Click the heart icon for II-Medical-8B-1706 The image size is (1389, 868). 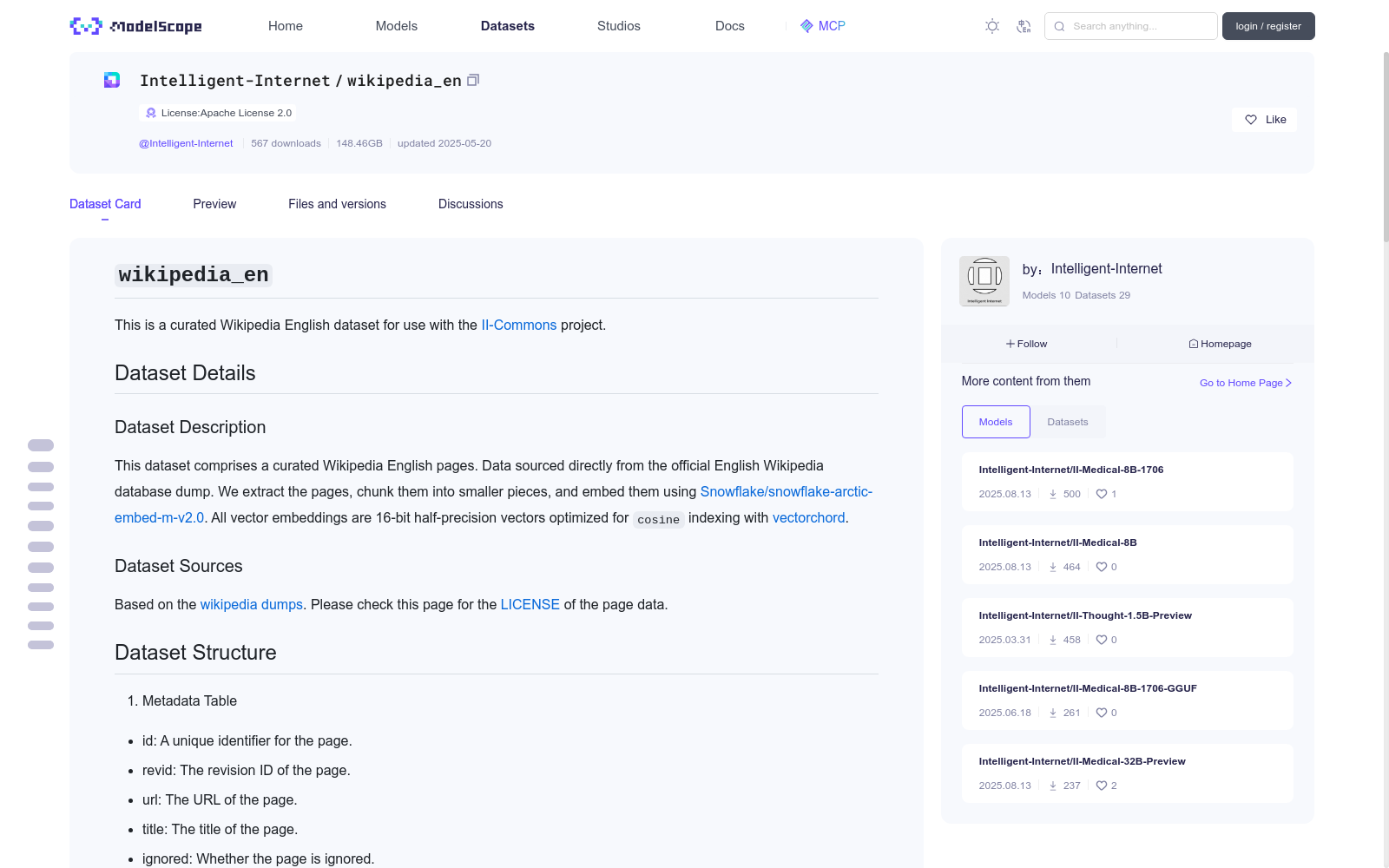(x=1102, y=494)
